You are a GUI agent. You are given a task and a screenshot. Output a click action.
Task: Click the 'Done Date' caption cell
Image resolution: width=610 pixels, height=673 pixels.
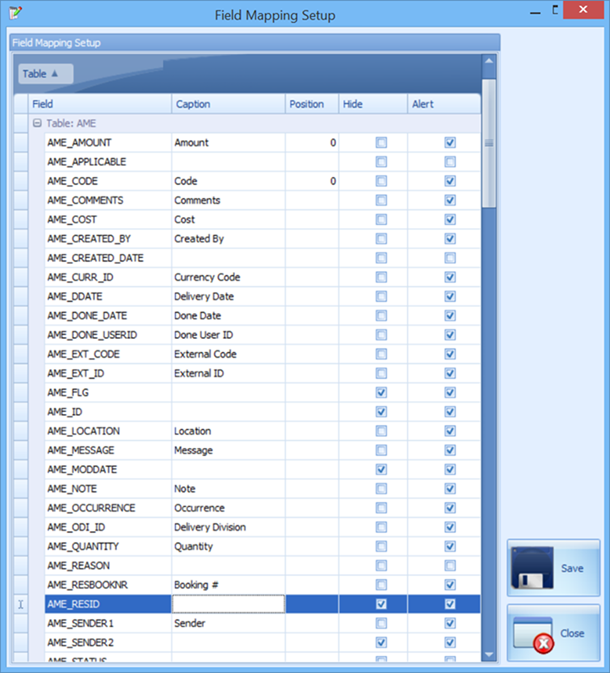click(x=228, y=315)
